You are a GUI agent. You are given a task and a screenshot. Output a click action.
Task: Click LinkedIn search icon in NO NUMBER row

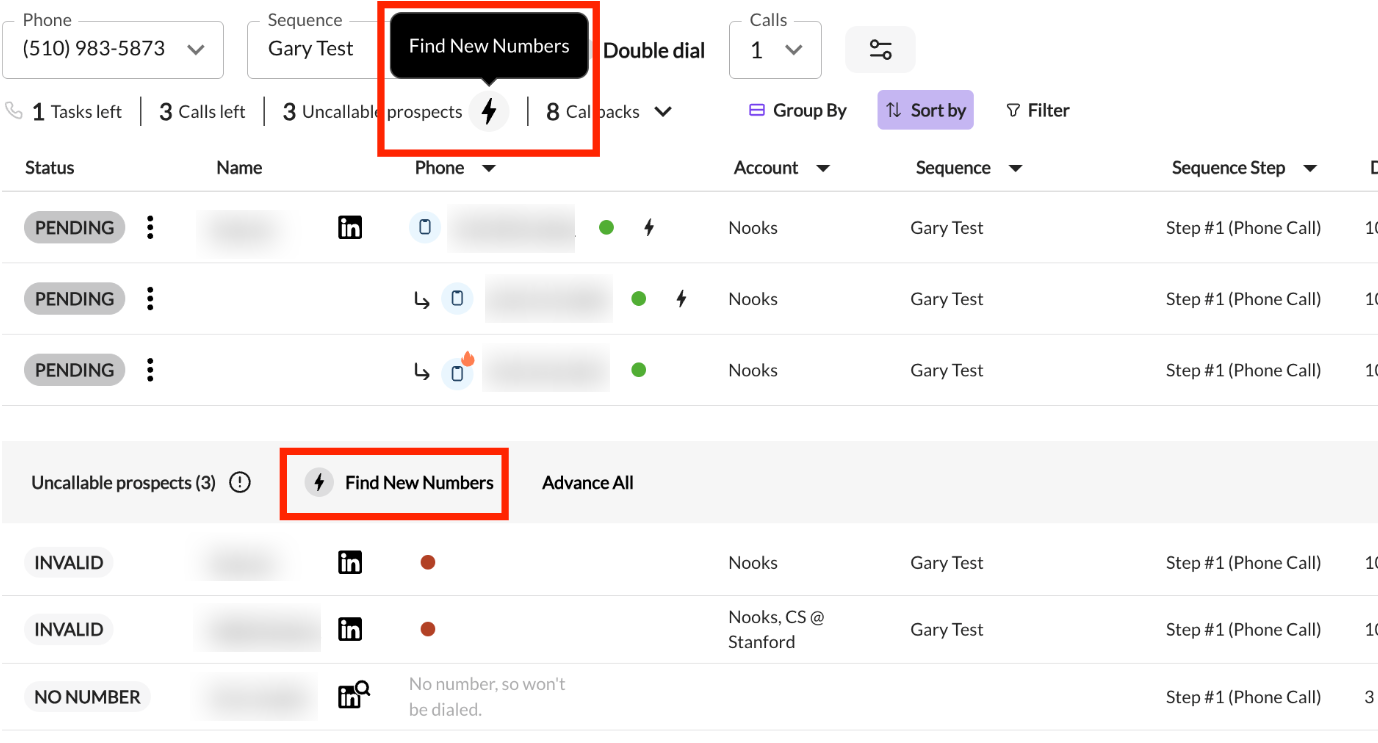[x=353, y=695]
